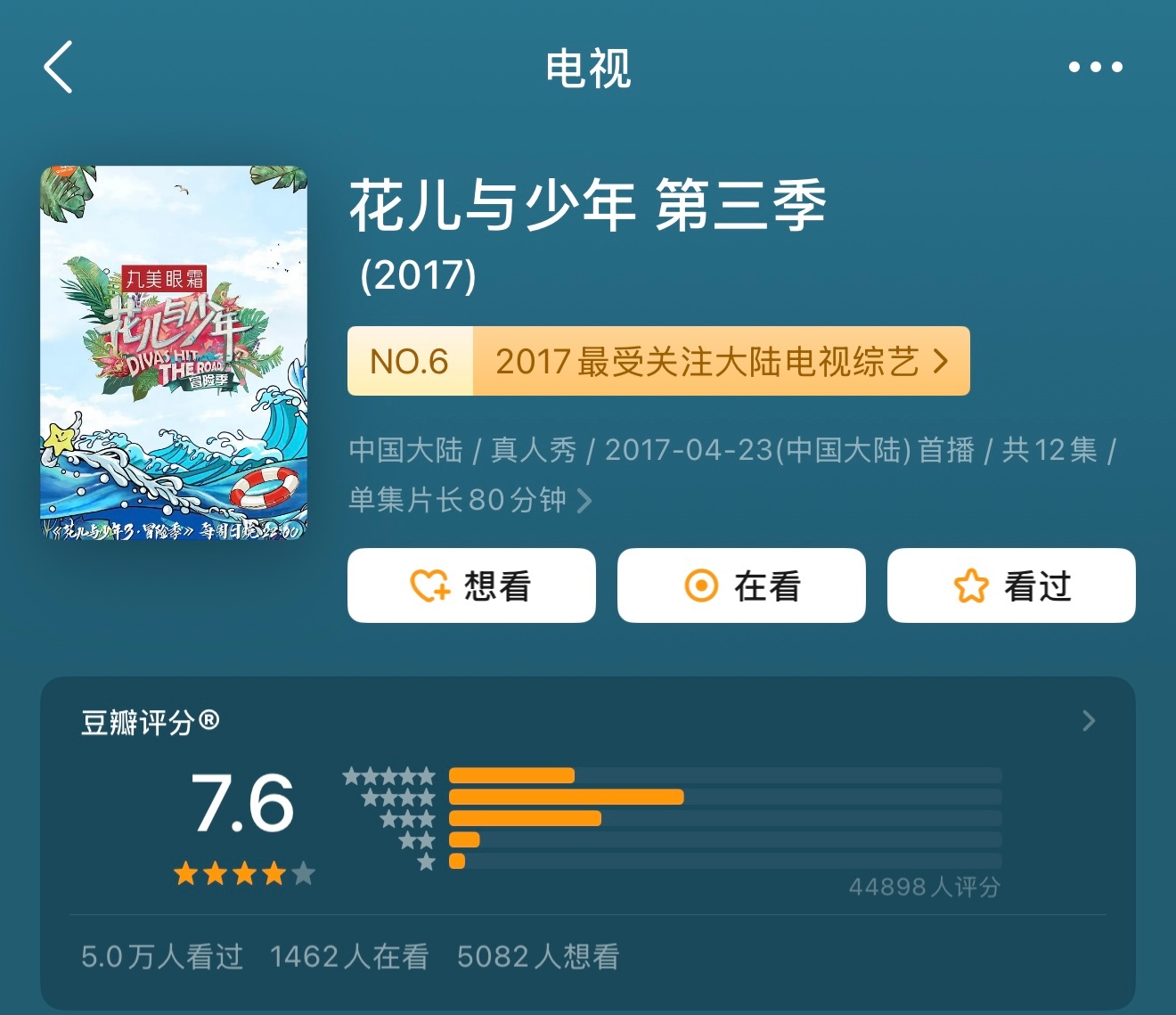1176x1015 pixels.
Task: Open 5082人想看 list
Action: click(538, 956)
